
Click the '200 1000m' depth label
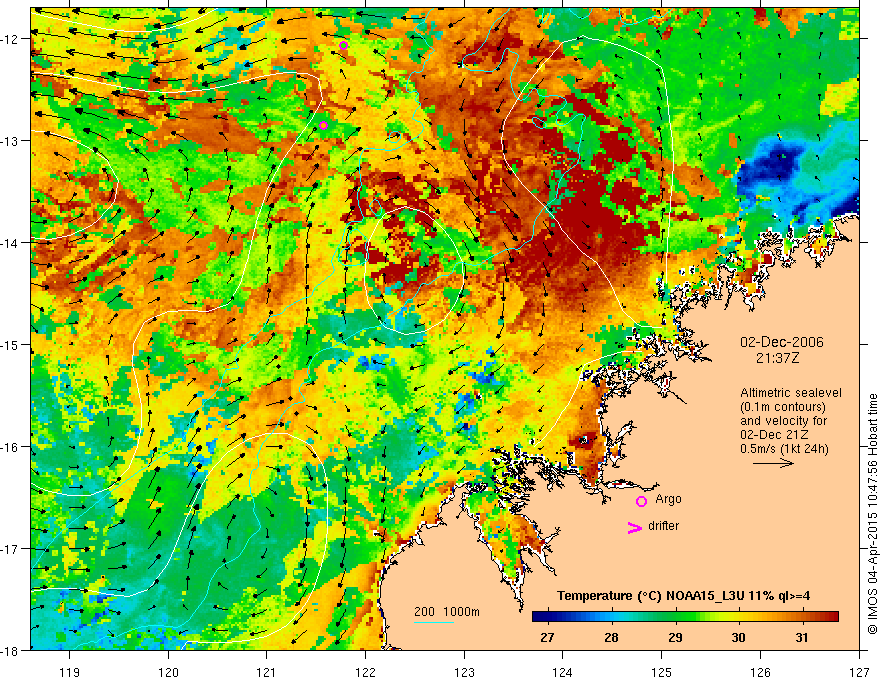[447, 612]
